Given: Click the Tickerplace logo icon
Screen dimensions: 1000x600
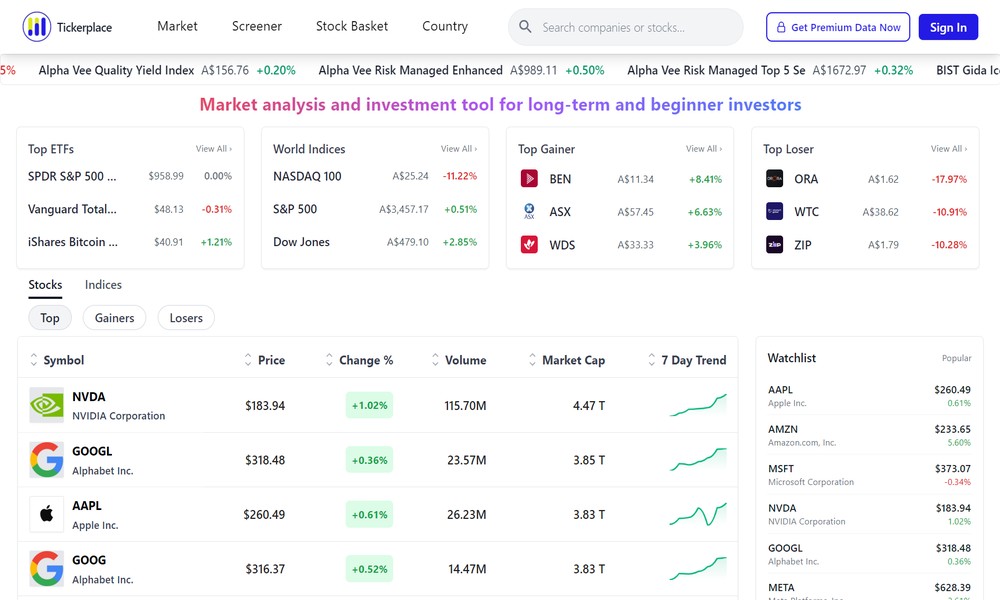Looking at the screenshot, I should pos(37,27).
